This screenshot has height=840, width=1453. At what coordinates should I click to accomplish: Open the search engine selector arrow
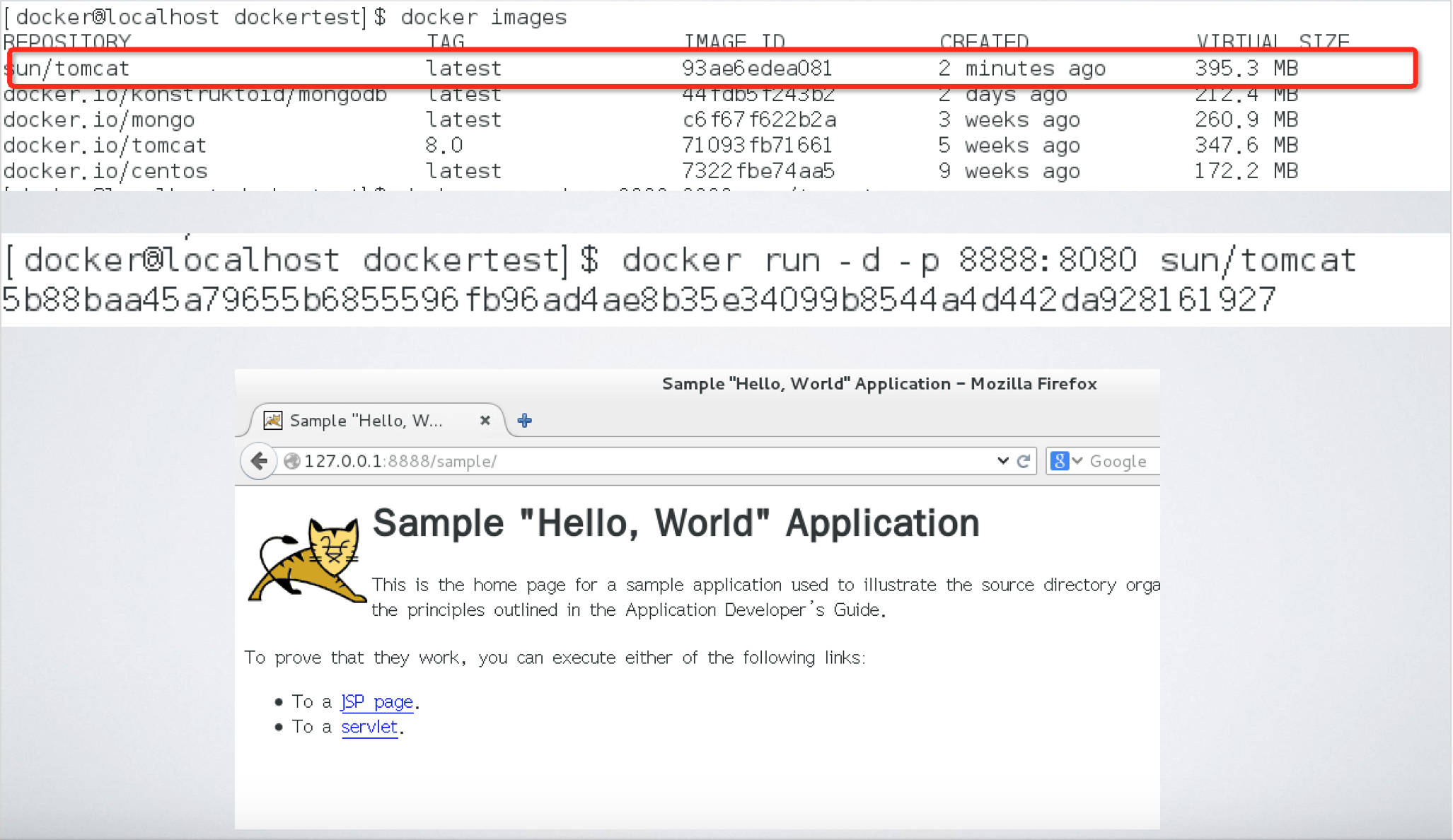[1077, 461]
